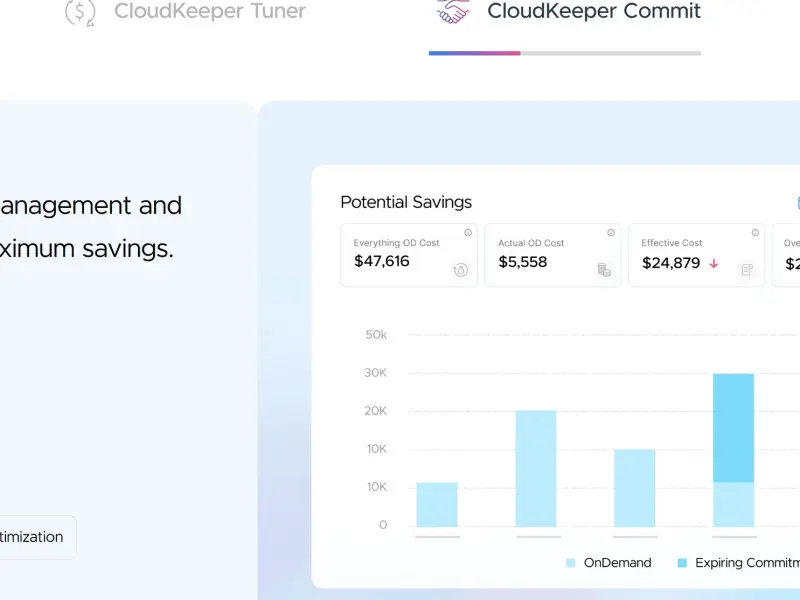This screenshot has height=600, width=800.
Task: Click the CloudKeeper Commit handshake icon
Action: pyautogui.click(x=453, y=11)
